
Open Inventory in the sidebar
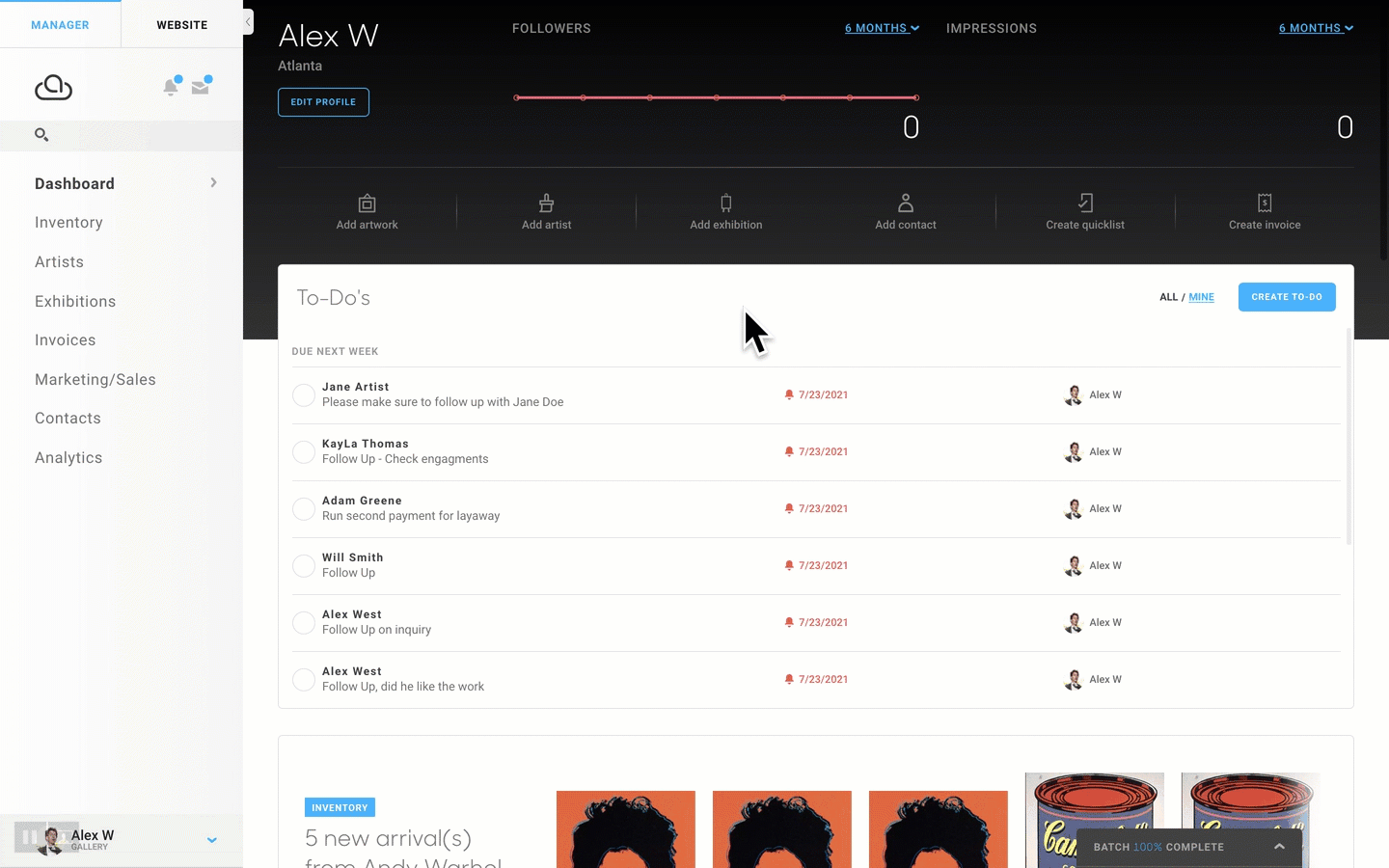(68, 223)
